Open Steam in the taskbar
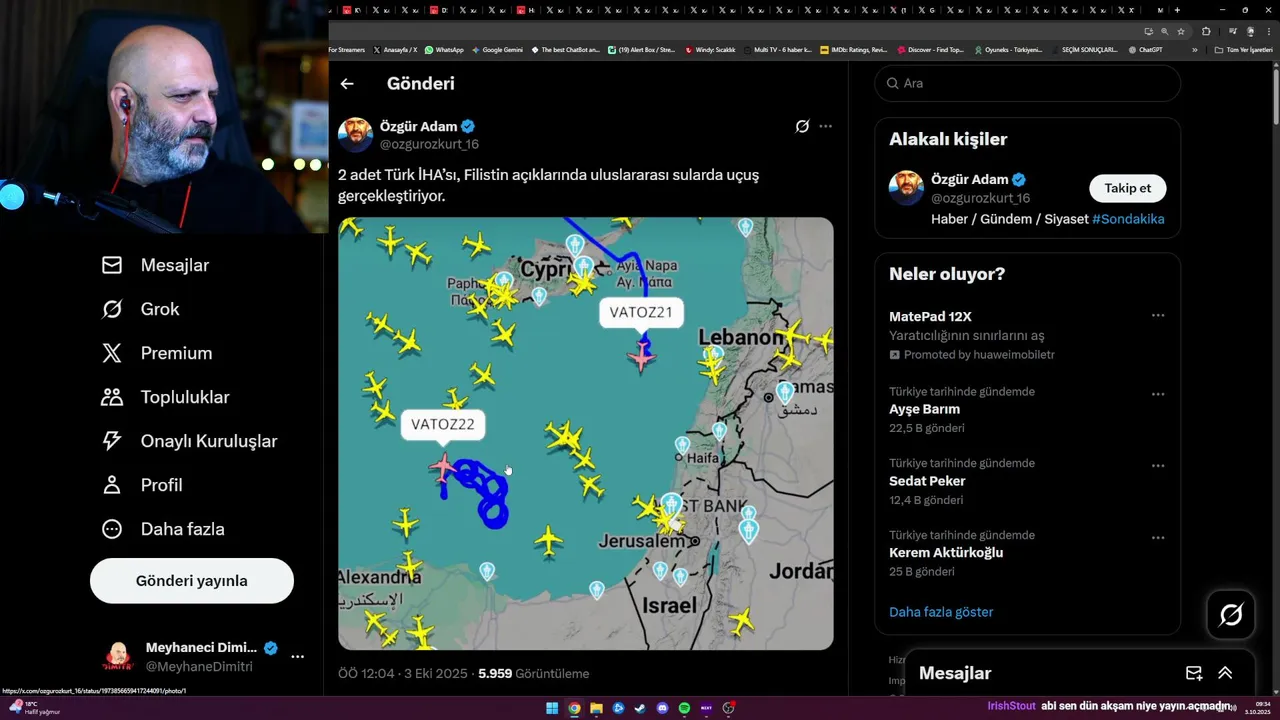1280x720 pixels. point(640,708)
